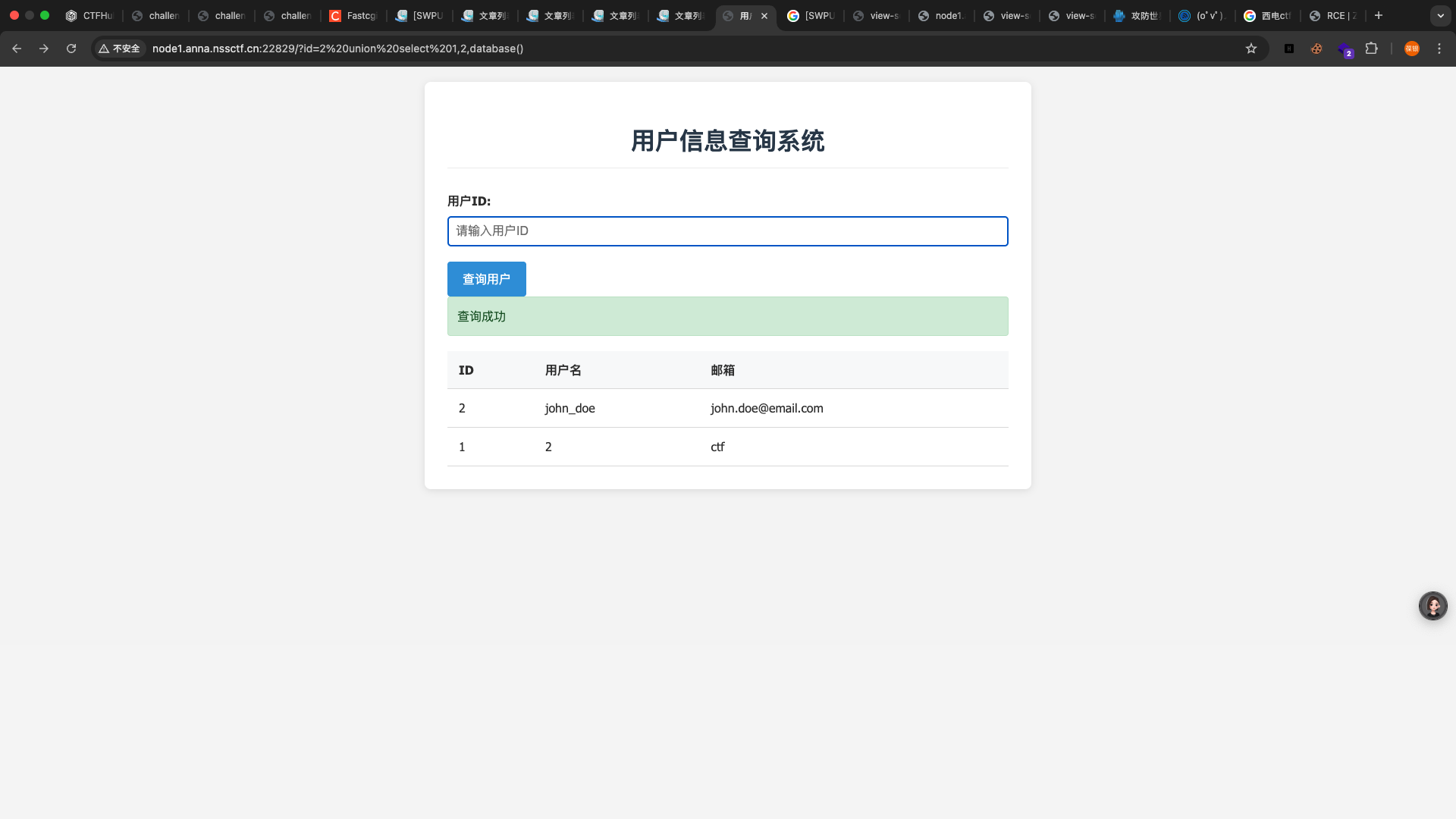Open the extensions puzzle icon
This screenshot has width=1456, height=819.
click(1371, 49)
